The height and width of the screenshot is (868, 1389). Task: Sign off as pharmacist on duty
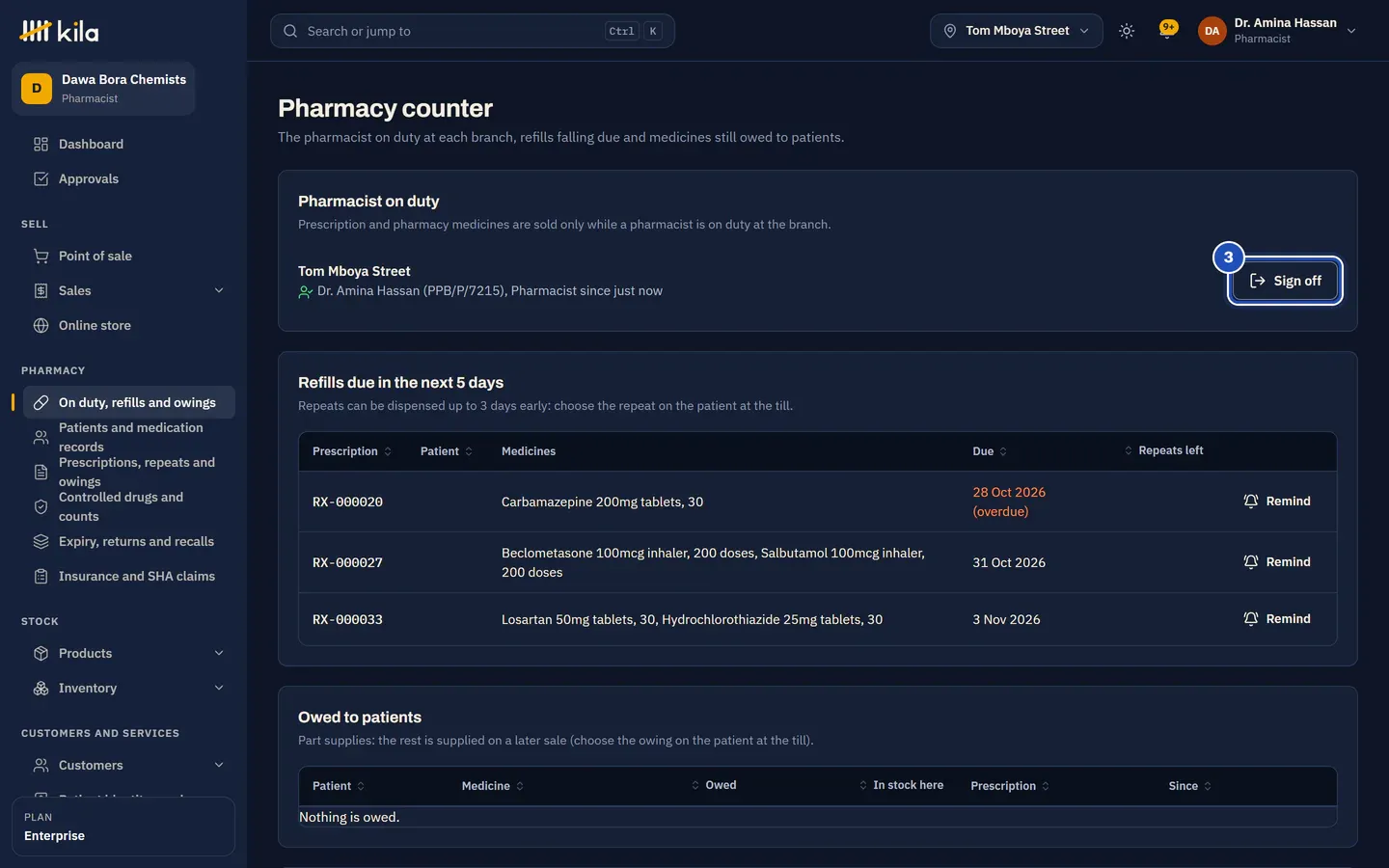coord(1286,281)
